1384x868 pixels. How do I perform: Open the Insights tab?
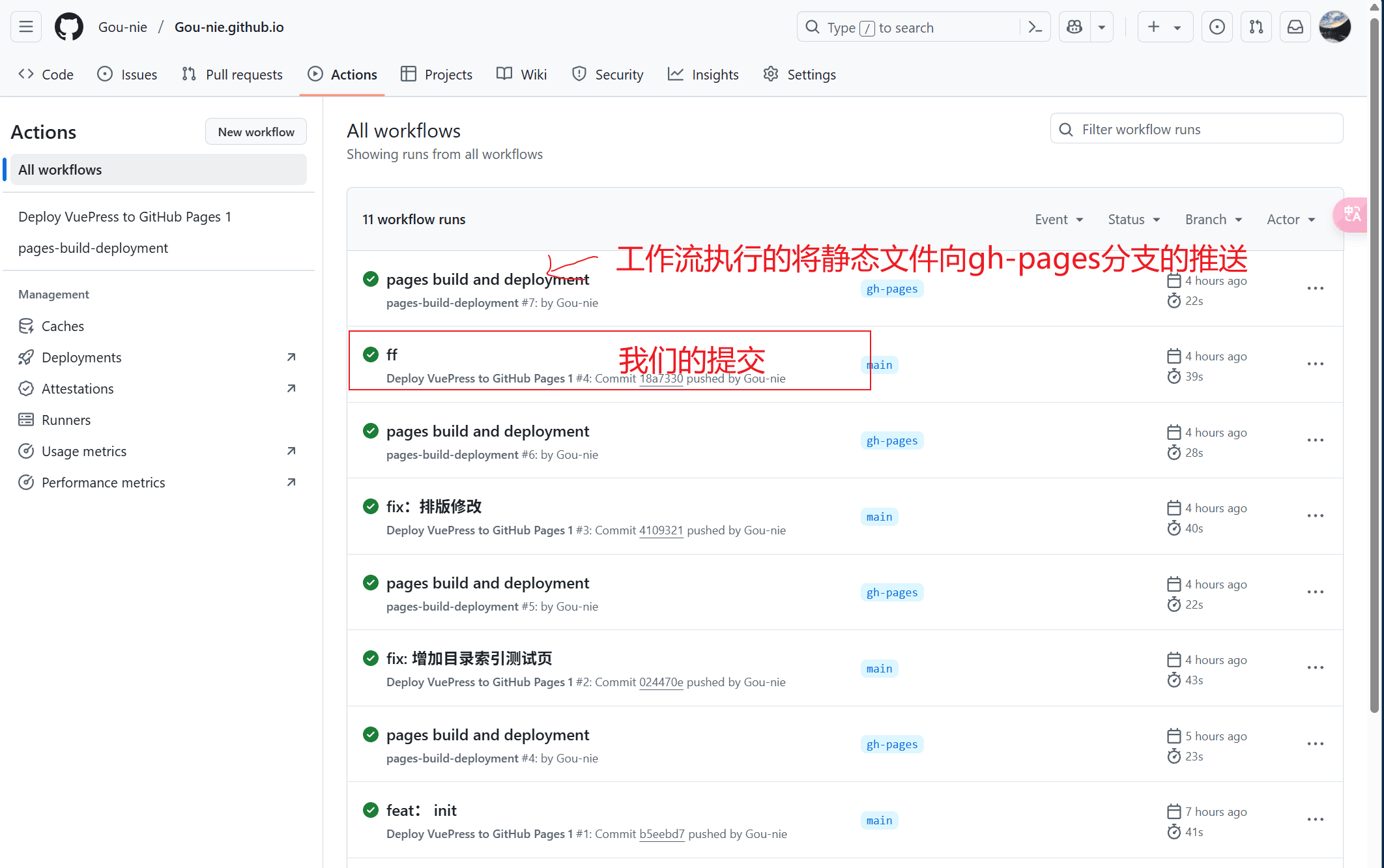coord(703,74)
